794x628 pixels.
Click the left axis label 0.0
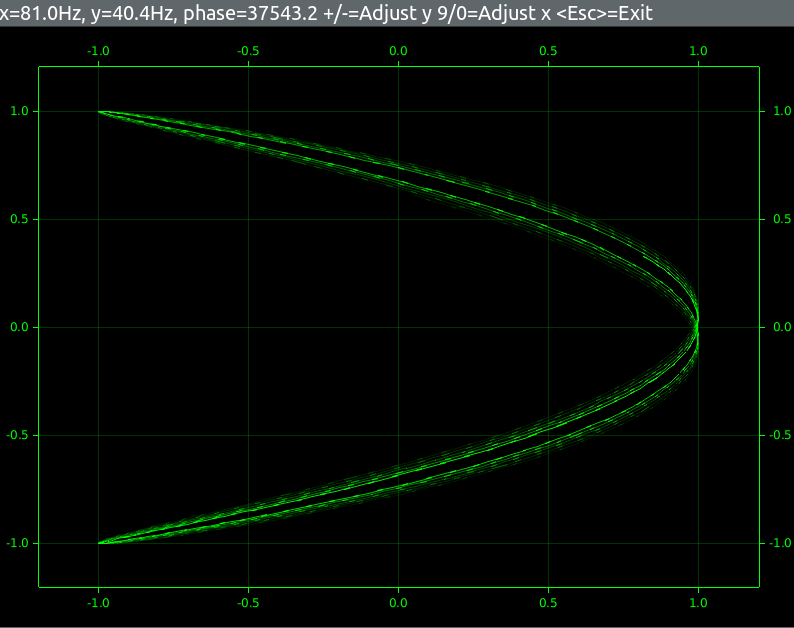click(19, 327)
